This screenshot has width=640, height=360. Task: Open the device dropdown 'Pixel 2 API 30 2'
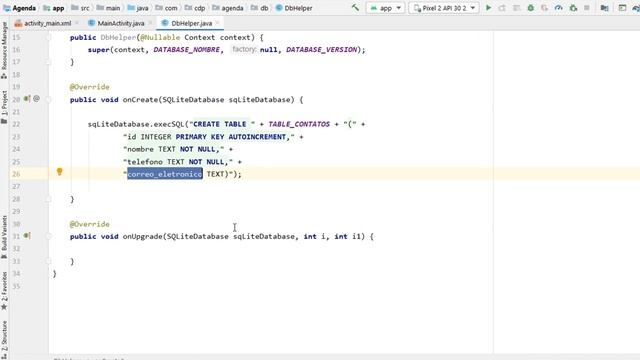(x=444, y=8)
